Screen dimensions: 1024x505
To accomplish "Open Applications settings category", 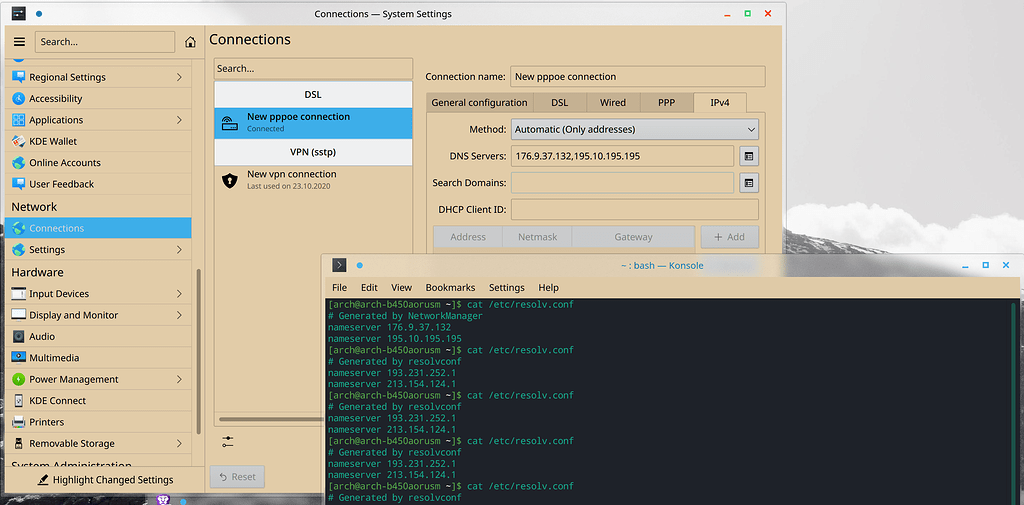I will (x=98, y=120).
